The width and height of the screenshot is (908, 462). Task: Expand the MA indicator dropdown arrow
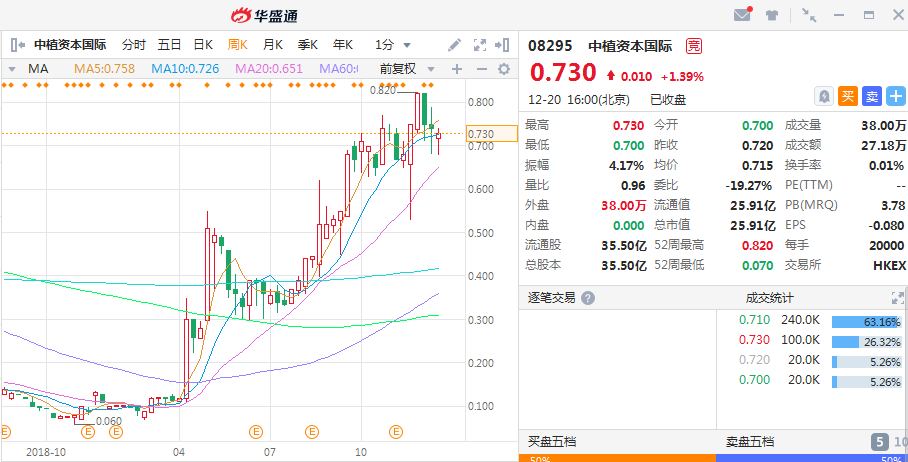(12, 69)
